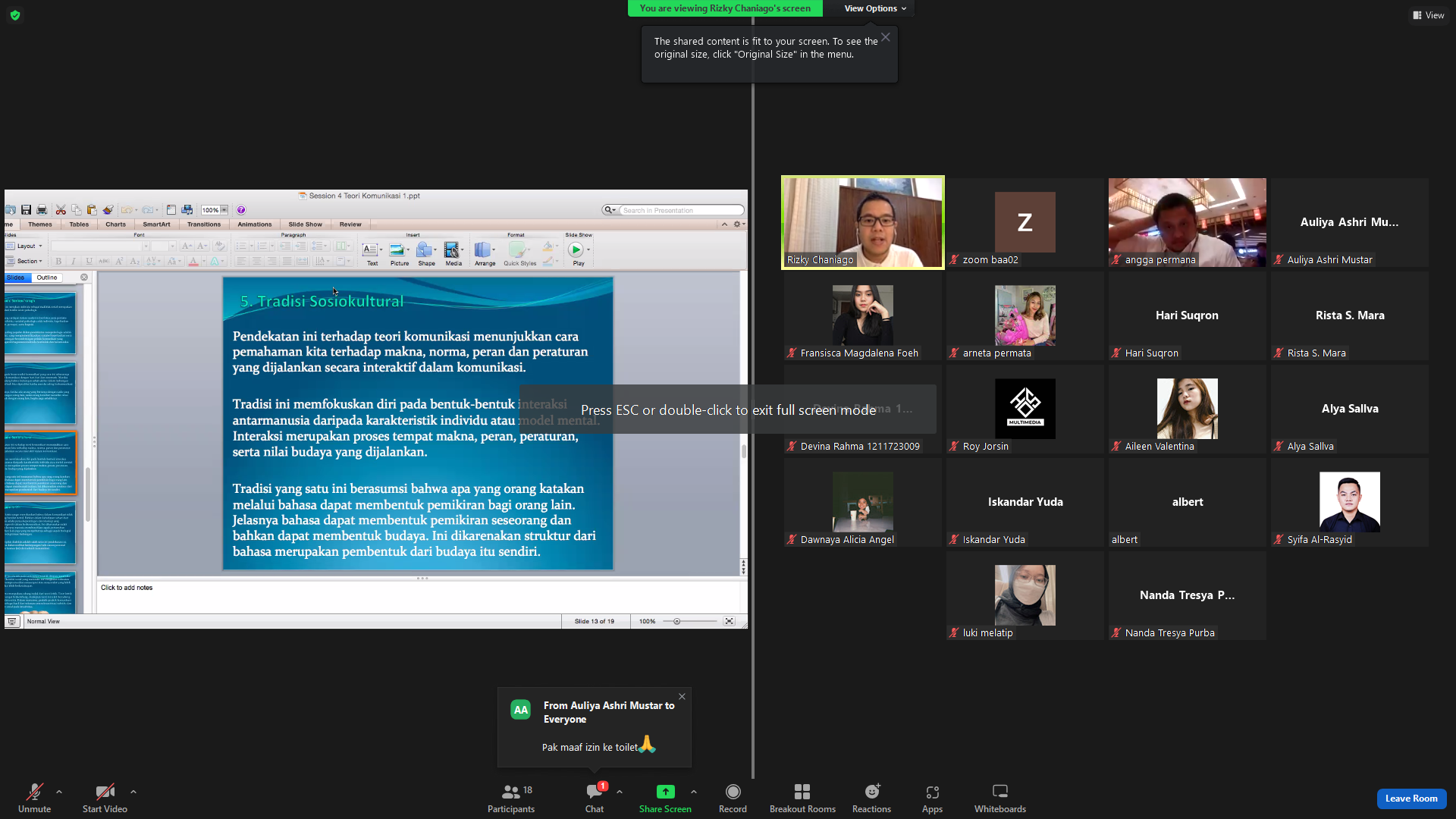Click the Record button in Zoom
This screenshot has width=1456, height=819.
(x=733, y=799)
